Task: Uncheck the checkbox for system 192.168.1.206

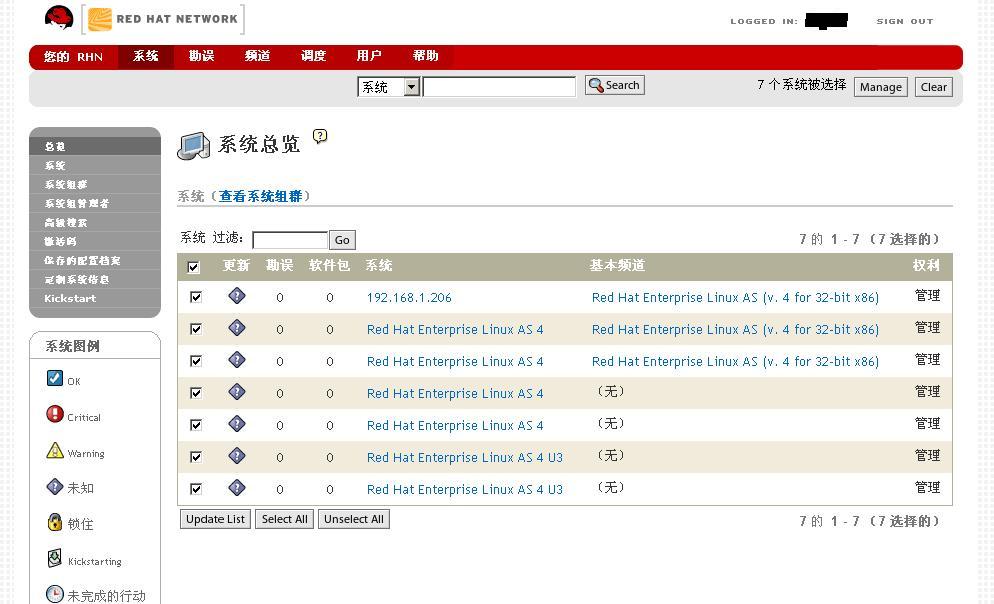Action: 196,297
